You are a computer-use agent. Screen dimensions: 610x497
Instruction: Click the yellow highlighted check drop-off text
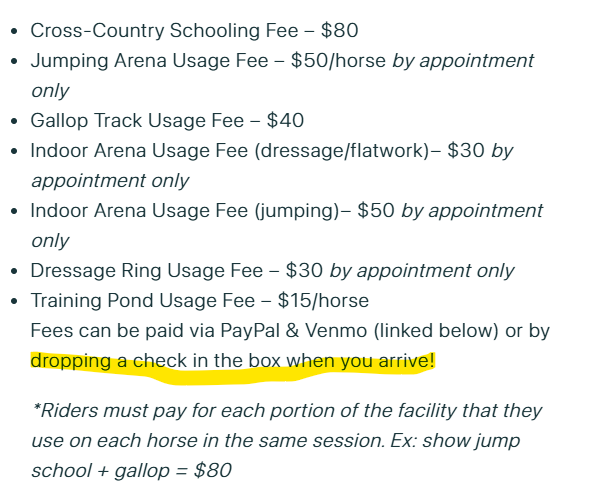point(232,361)
